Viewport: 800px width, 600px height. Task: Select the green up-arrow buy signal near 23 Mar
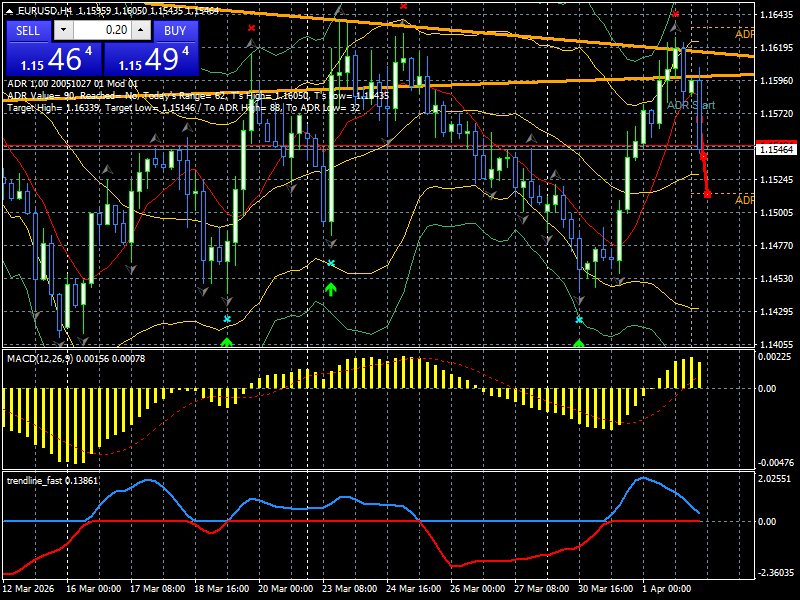[331, 288]
